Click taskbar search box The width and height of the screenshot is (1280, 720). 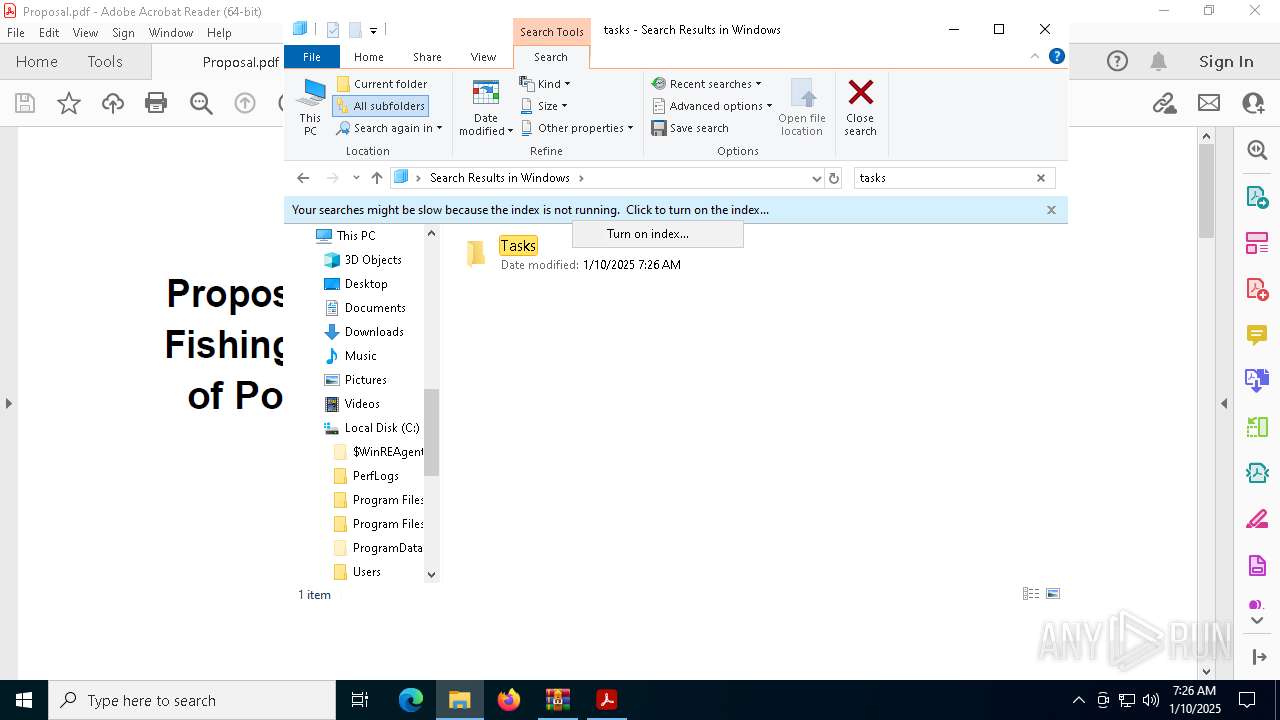(192, 700)
